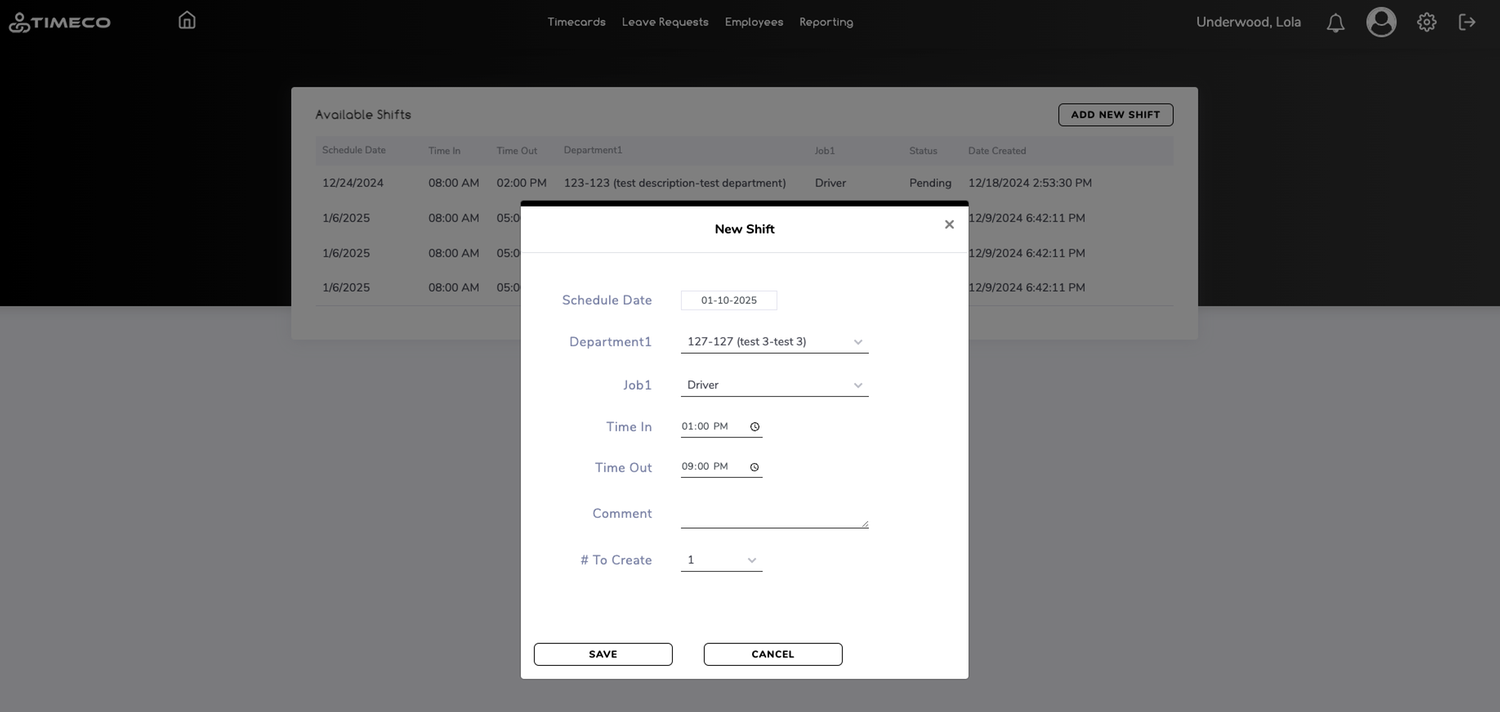Open the notifications bell
The height and width of the screenshot is (712, 1500).
[1335, 22]
